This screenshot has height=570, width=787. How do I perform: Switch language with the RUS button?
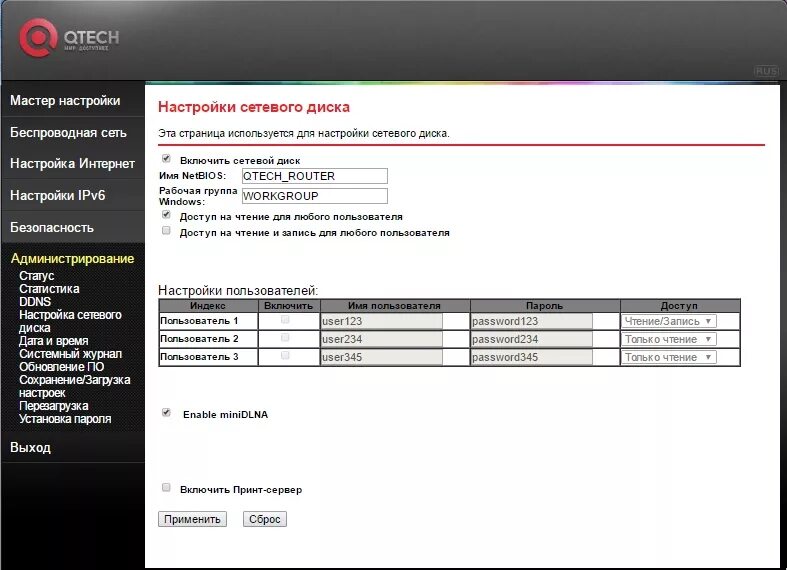pyautogui.click(x=766, y=72)
